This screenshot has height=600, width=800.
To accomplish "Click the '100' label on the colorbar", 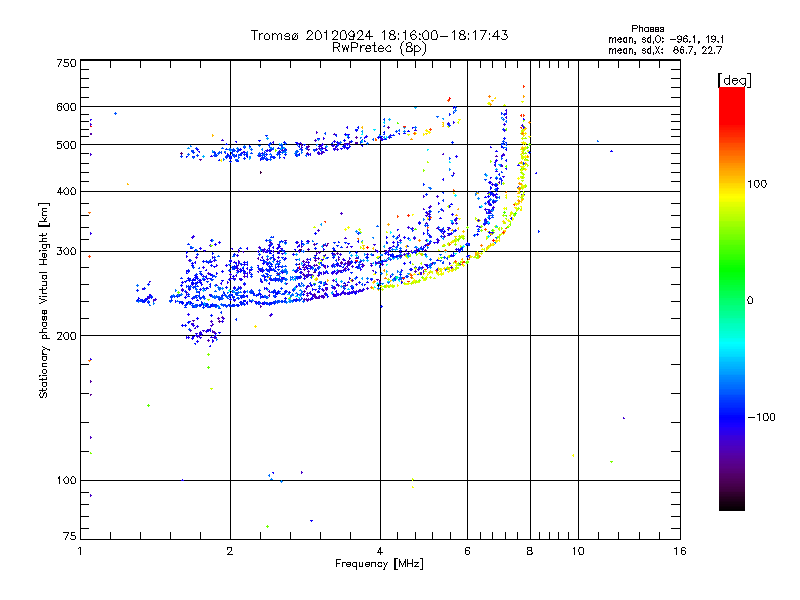I will tap(757, 184).
